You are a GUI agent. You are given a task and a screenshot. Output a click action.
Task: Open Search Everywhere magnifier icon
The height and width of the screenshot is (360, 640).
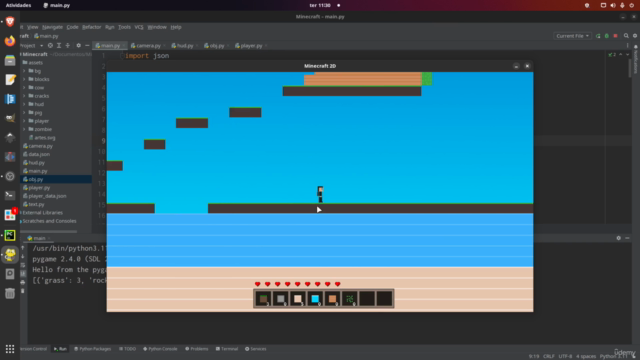point(626,36)
